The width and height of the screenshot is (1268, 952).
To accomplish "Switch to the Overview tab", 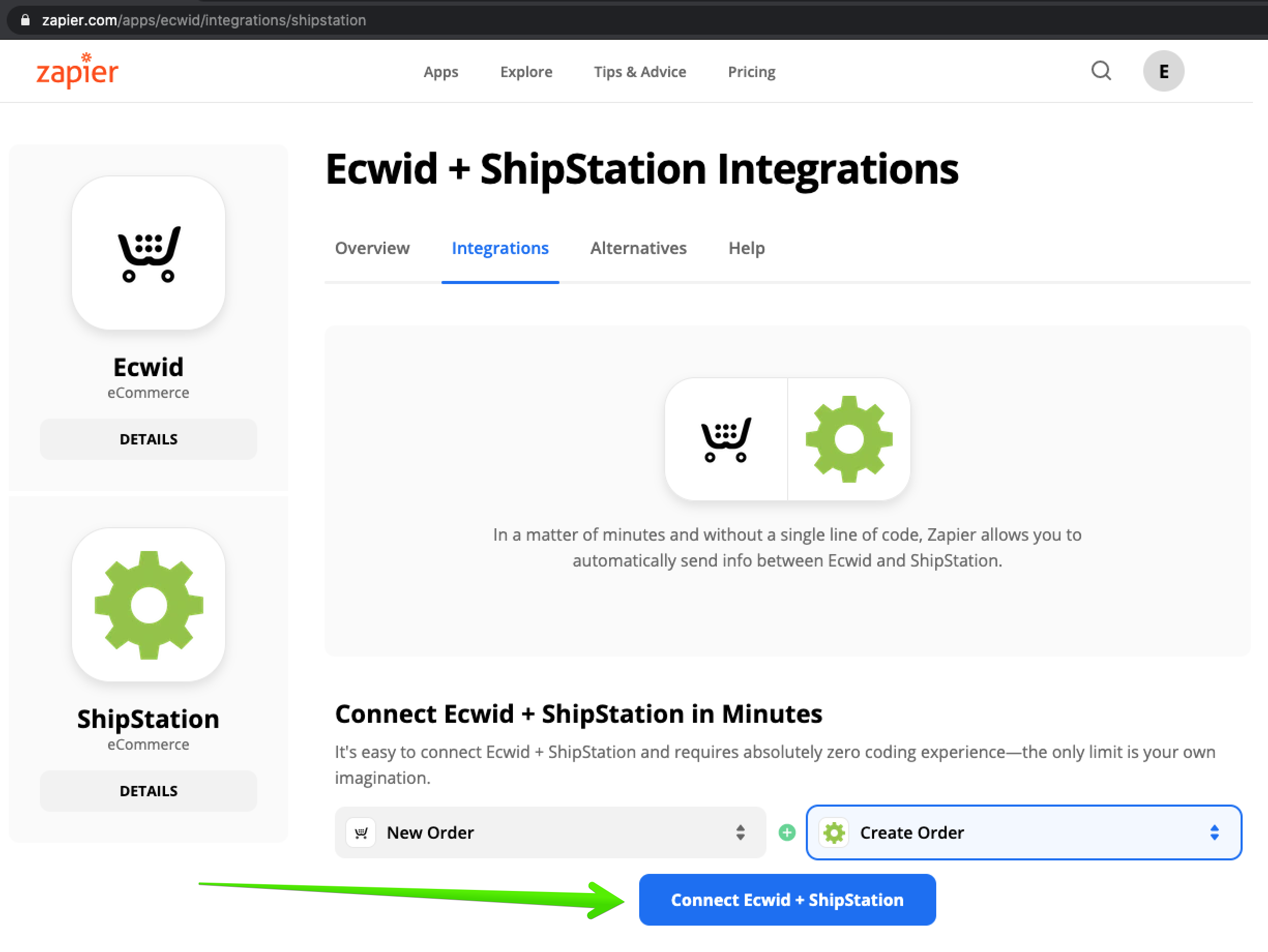I will click(x=372, y=248).
